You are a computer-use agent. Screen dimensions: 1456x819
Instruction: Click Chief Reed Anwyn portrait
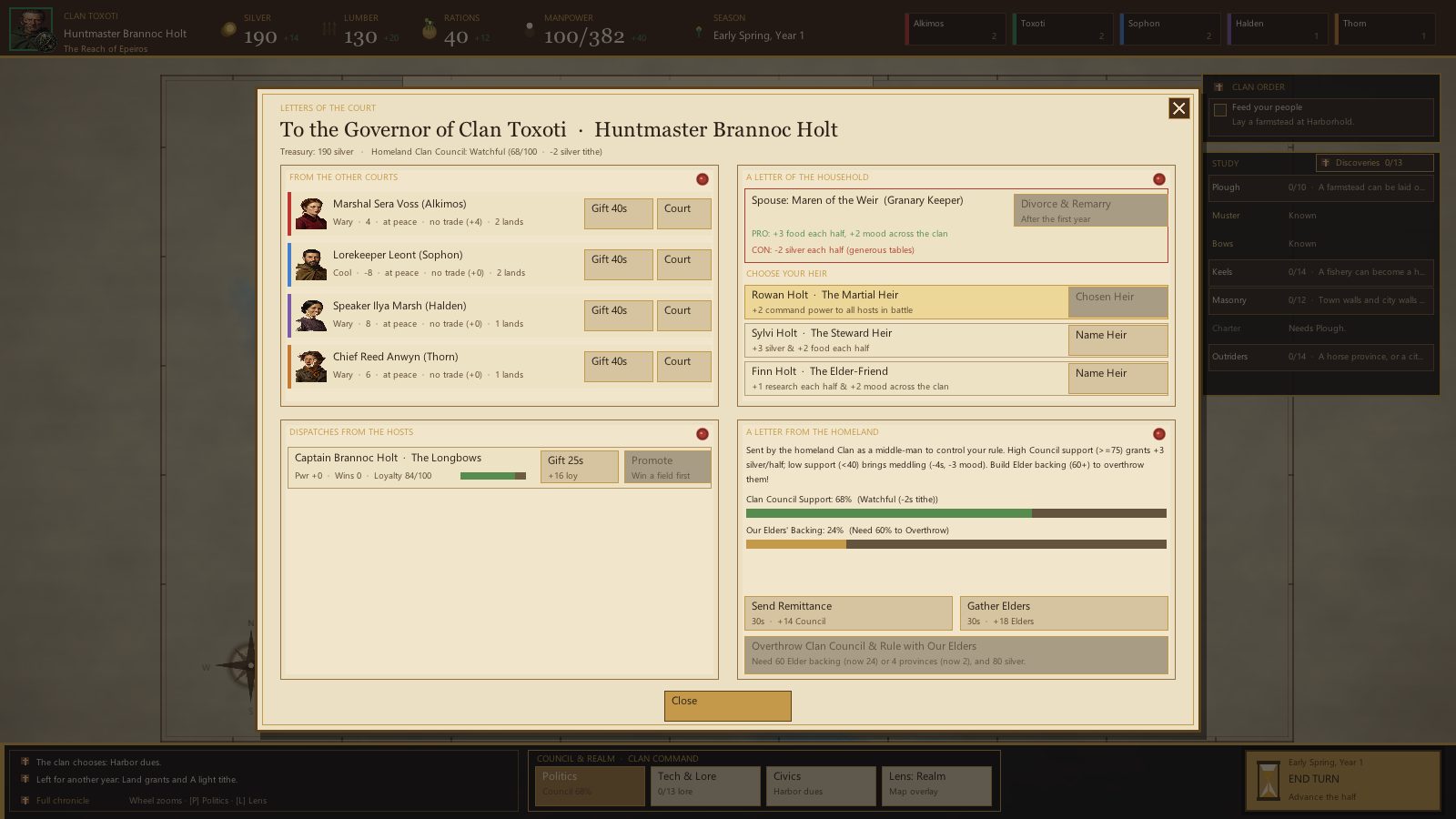pos(311,367)
